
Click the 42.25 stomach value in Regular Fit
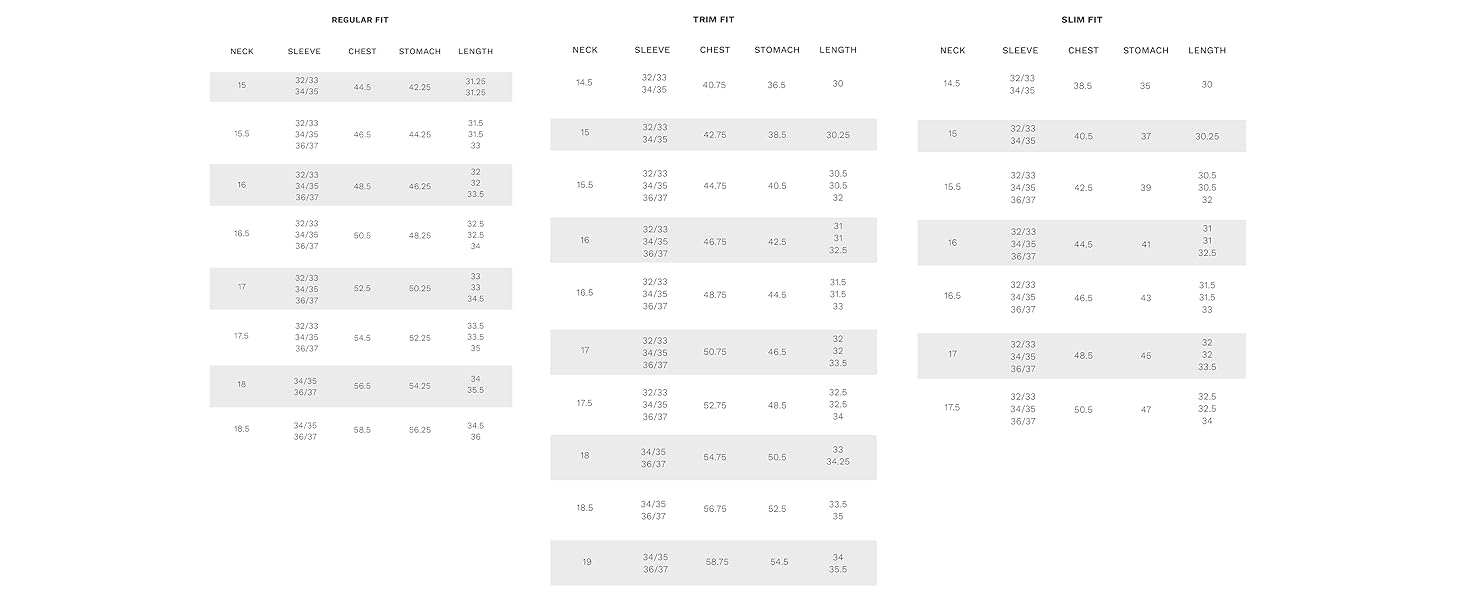[x=420, y=87]
